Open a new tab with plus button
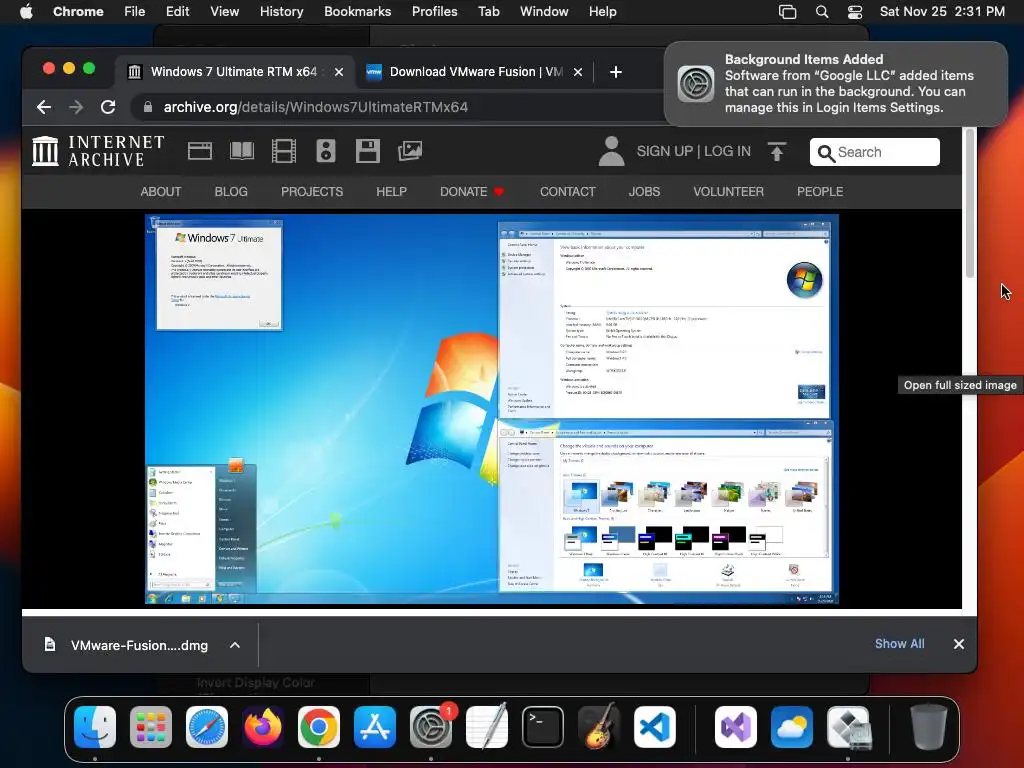1024x768 pixels. point(615,72)
